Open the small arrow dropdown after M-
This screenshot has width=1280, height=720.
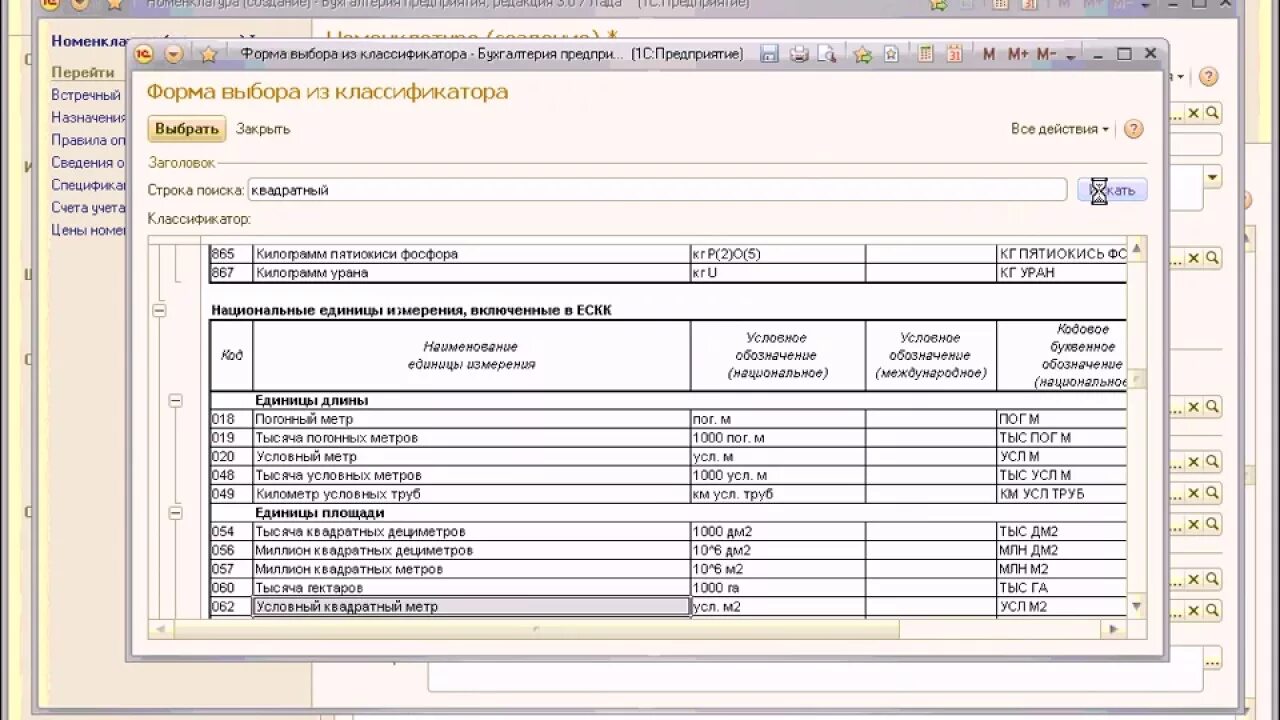click(1071, 57)
